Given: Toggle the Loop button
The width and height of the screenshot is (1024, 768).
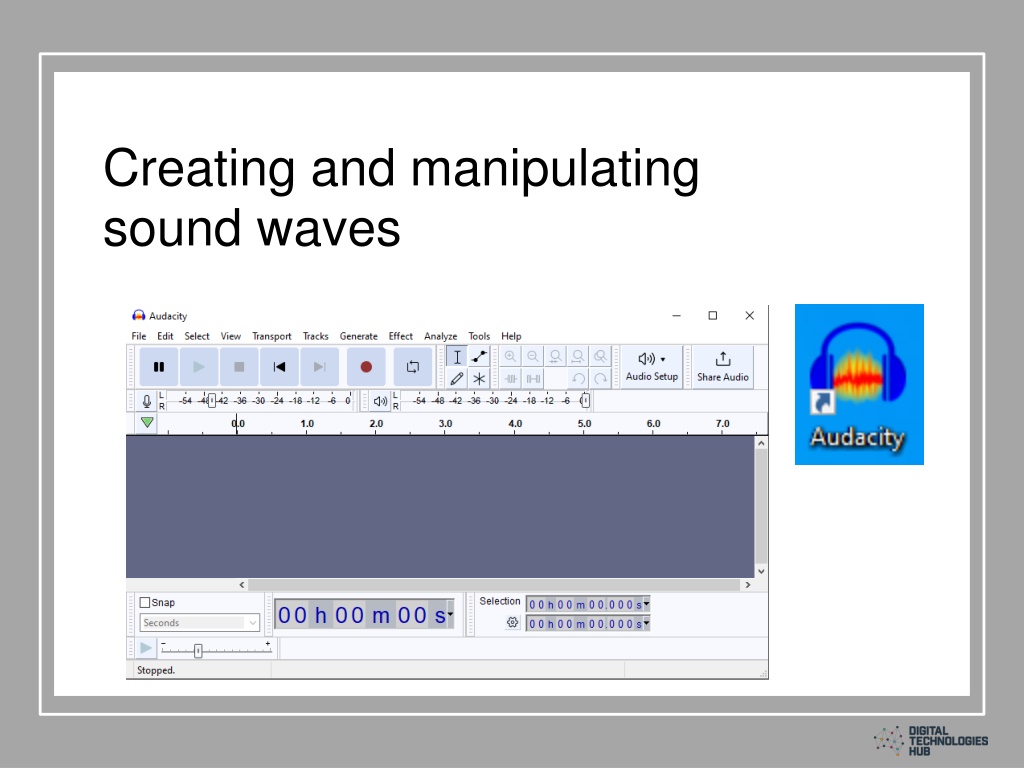Looking at the screenshot, I should click(413, 367).
